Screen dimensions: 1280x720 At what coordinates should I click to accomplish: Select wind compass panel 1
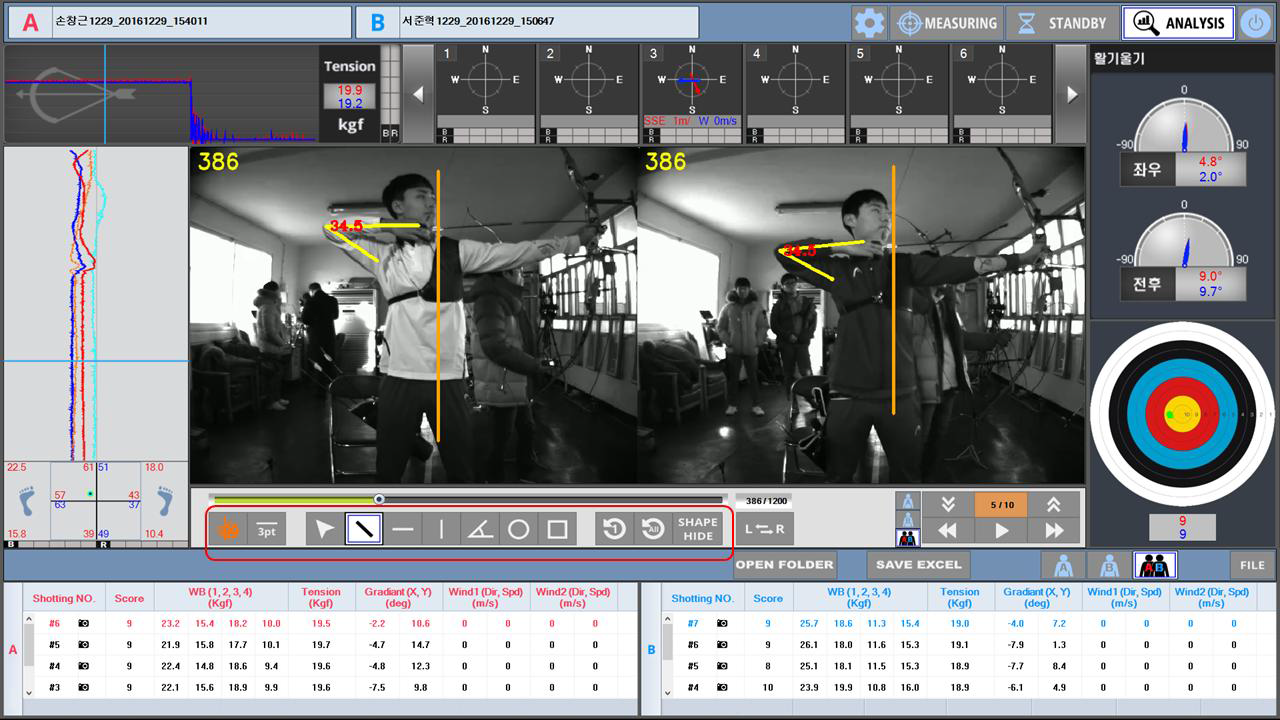(x=486, y=94)
